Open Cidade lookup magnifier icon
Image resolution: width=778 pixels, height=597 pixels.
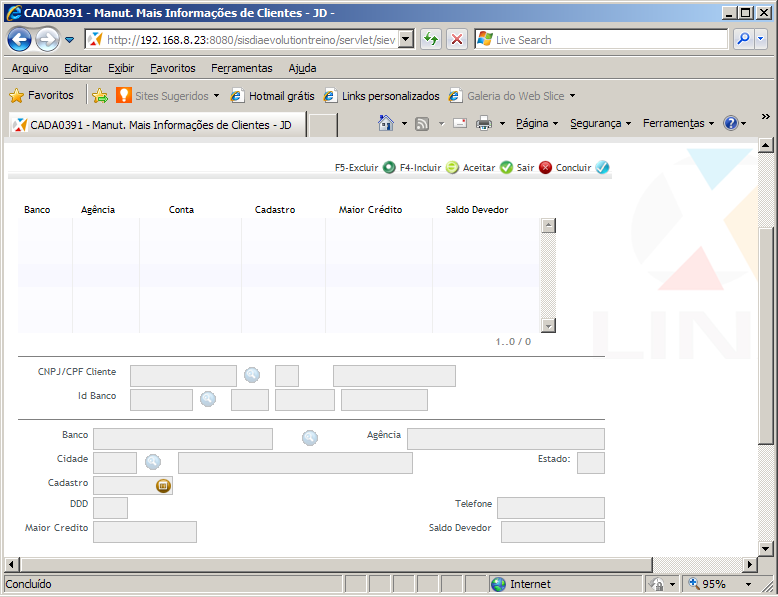153,462
